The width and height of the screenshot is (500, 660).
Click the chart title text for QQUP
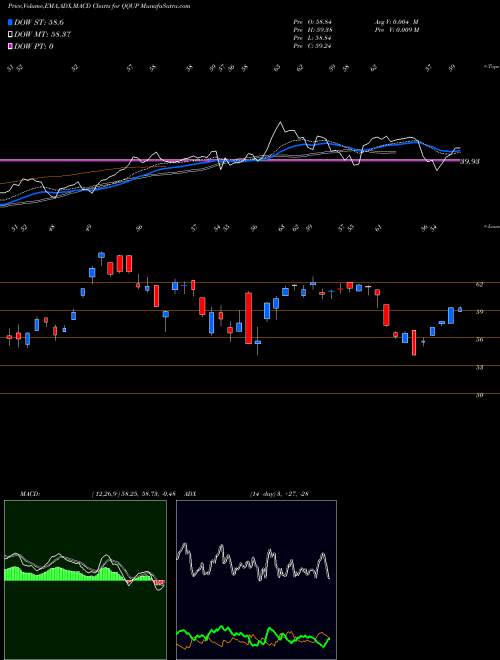coord(99,6)
